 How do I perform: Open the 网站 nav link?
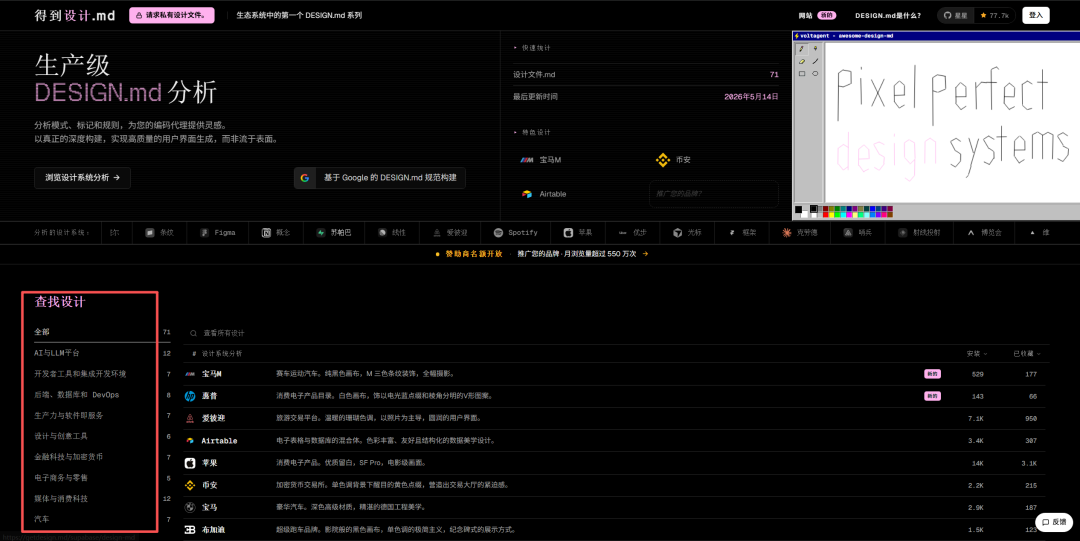(805, 15)
